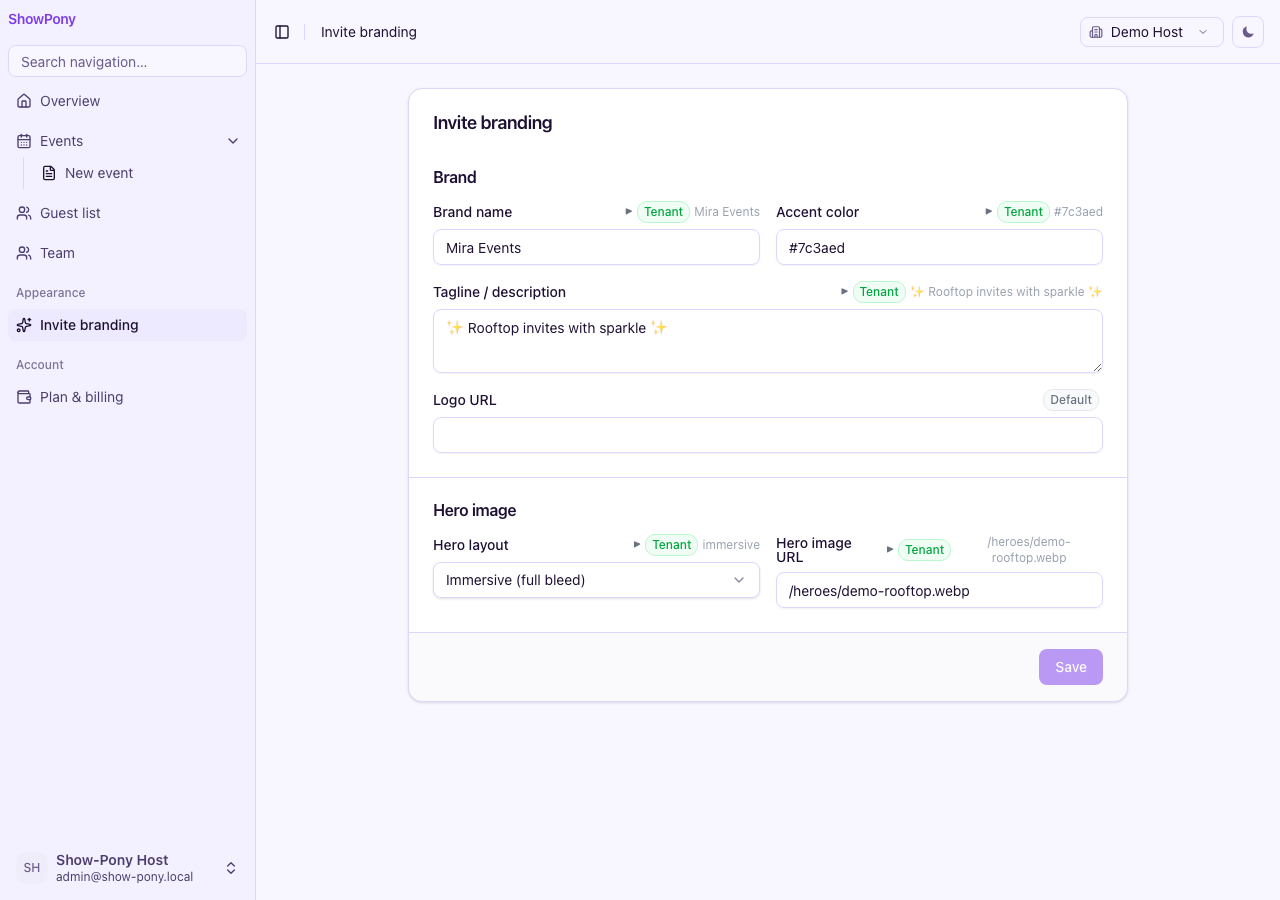Screen dimensions: 1280x900
Task: Click the Overview home icon
Action: coord(24,101)
